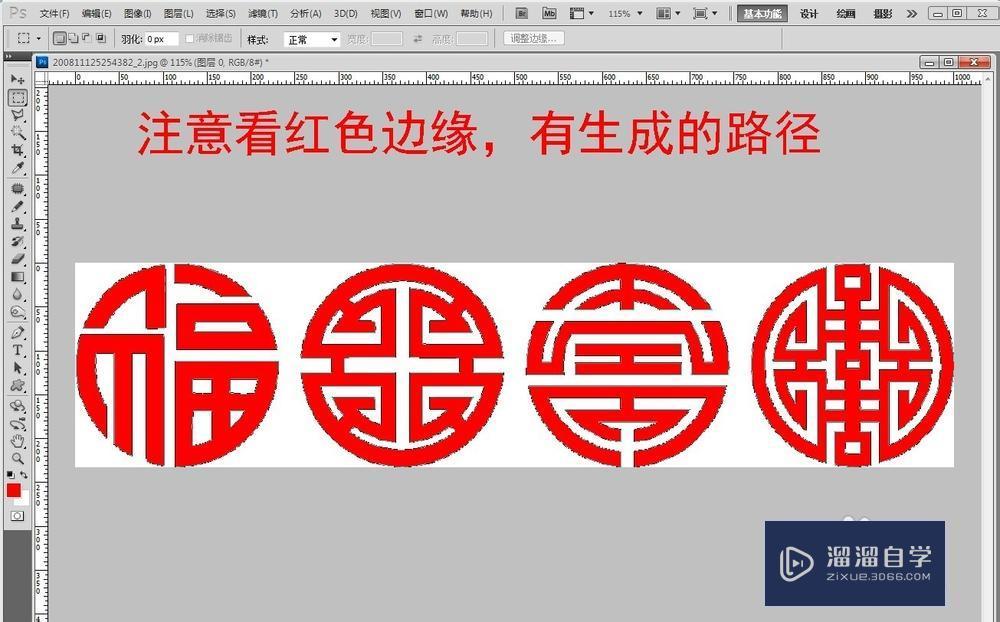Expand more workspaces with double chevron
Viewport: 1000px width, 622px height.
point(911,13)
